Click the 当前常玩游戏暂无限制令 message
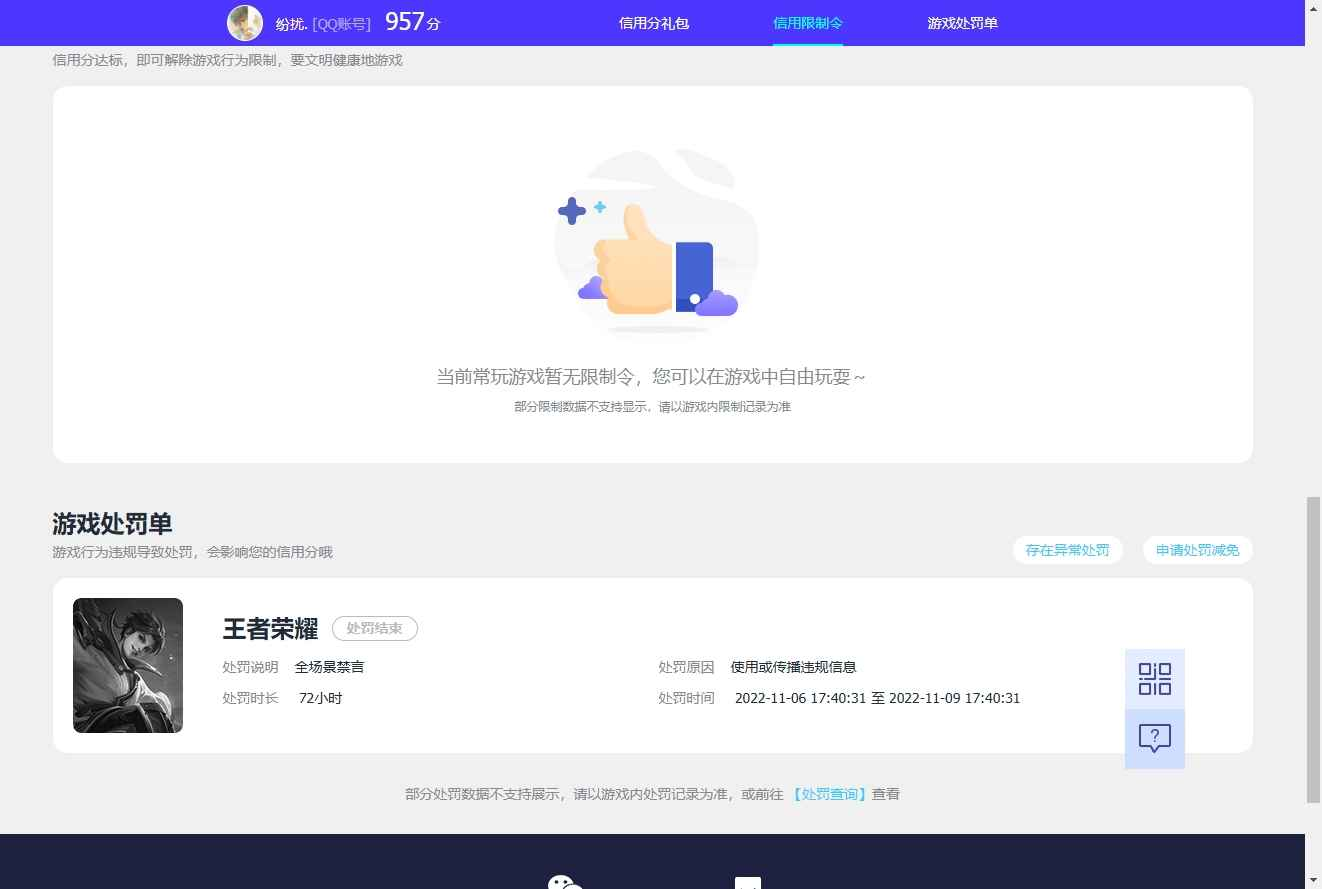The height and width of the screenshot is (889, 1322). click(651, 377)
